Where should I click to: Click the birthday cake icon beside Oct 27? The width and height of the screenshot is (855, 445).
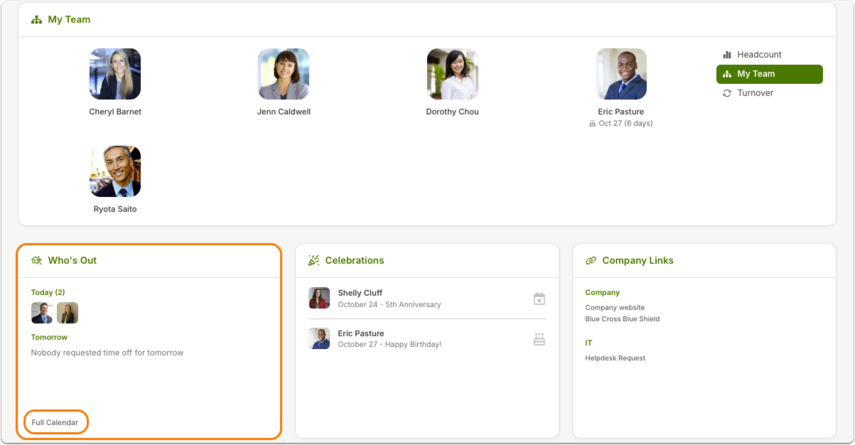(x=592, y=124)
